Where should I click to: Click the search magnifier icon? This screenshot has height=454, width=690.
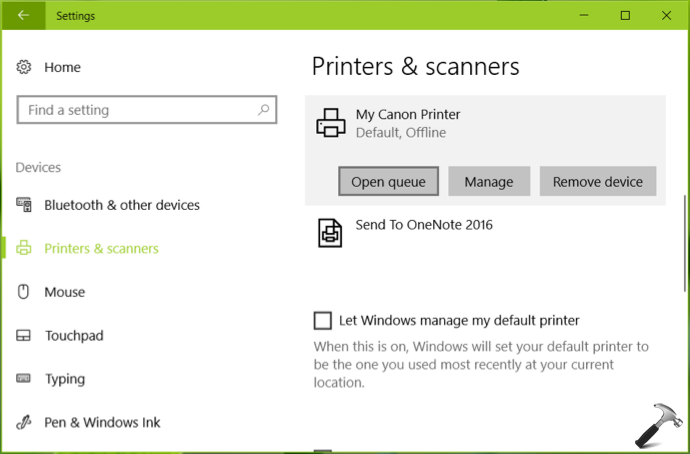pos(264,110)
